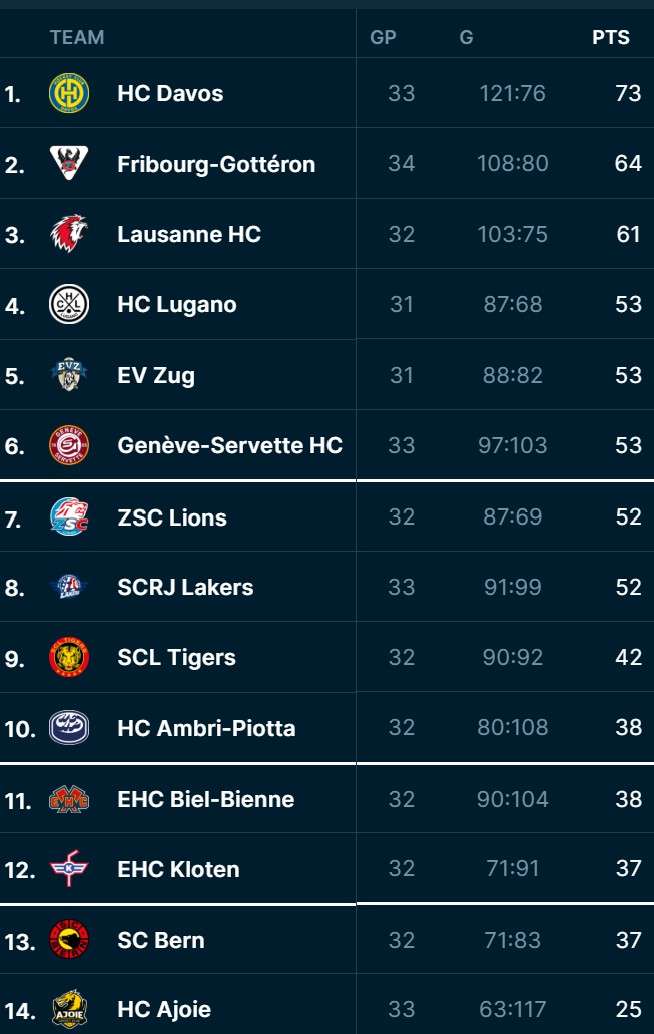Screen dimensions: 654x1034
Task: Click the ZSC Lions logo
Action: (x=69, y=517)
